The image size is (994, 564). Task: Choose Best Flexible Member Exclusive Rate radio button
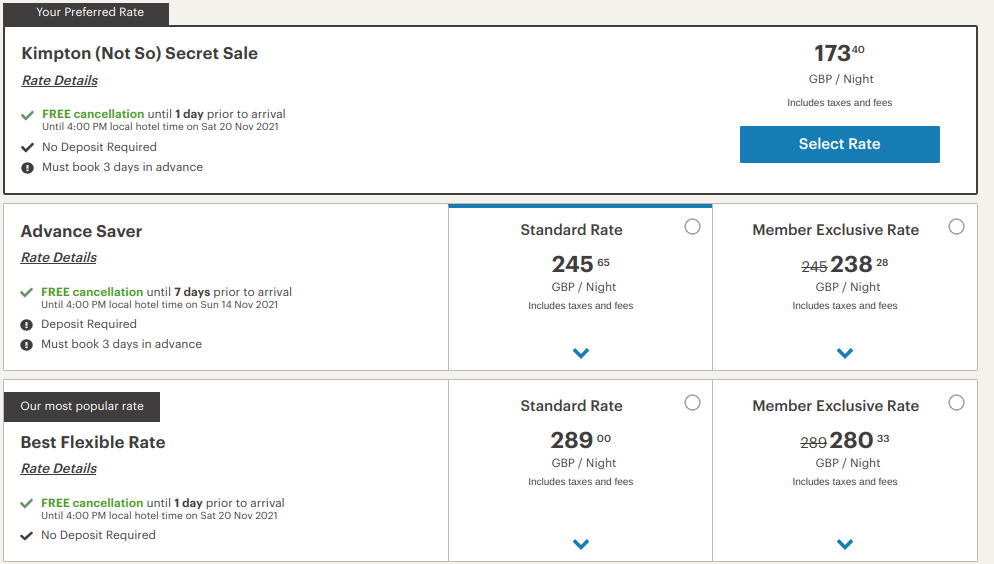[x=956, y=403]
